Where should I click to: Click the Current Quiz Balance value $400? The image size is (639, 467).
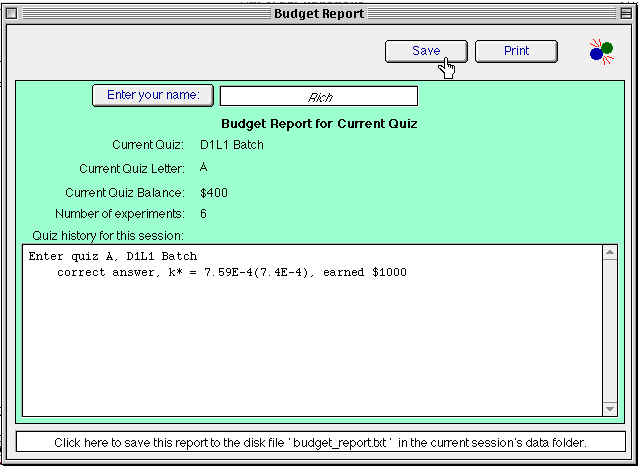pos(214,193)
